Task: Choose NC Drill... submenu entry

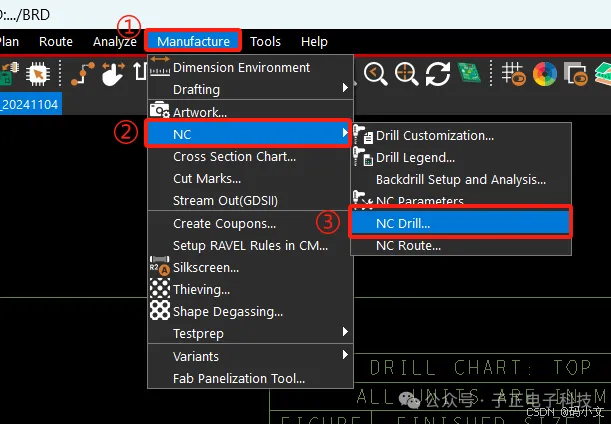Action: pyautogui.click(x=461, y=223)
